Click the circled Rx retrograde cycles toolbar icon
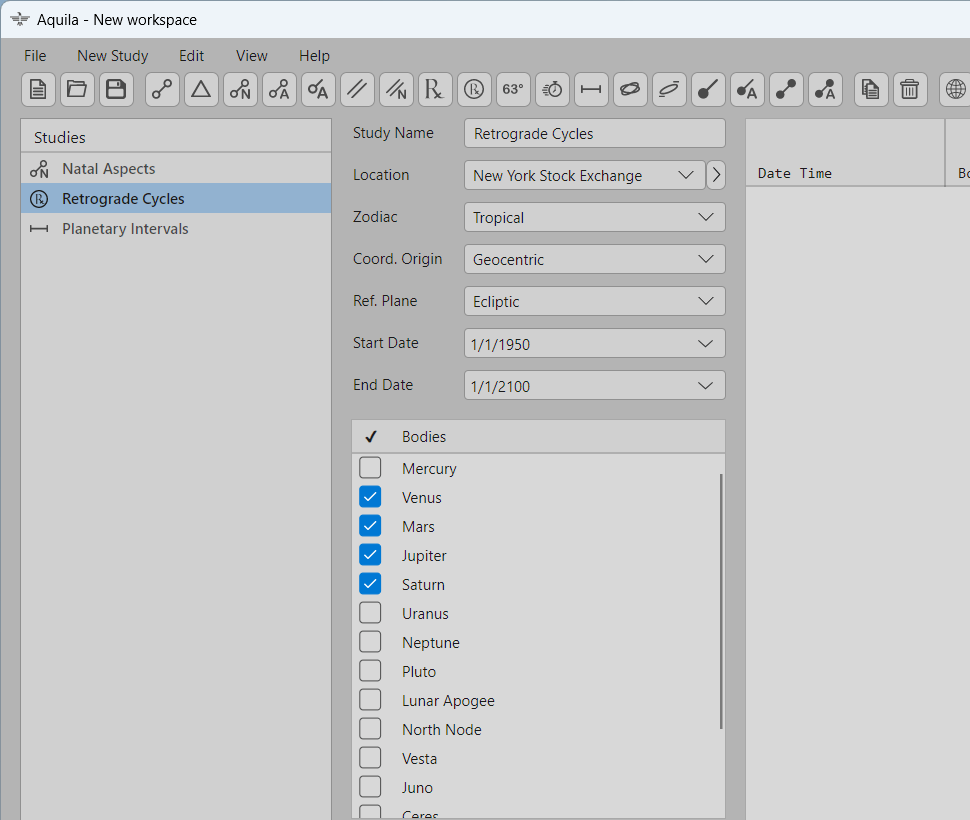Screen dimensions: 970x820 point(474,90)
